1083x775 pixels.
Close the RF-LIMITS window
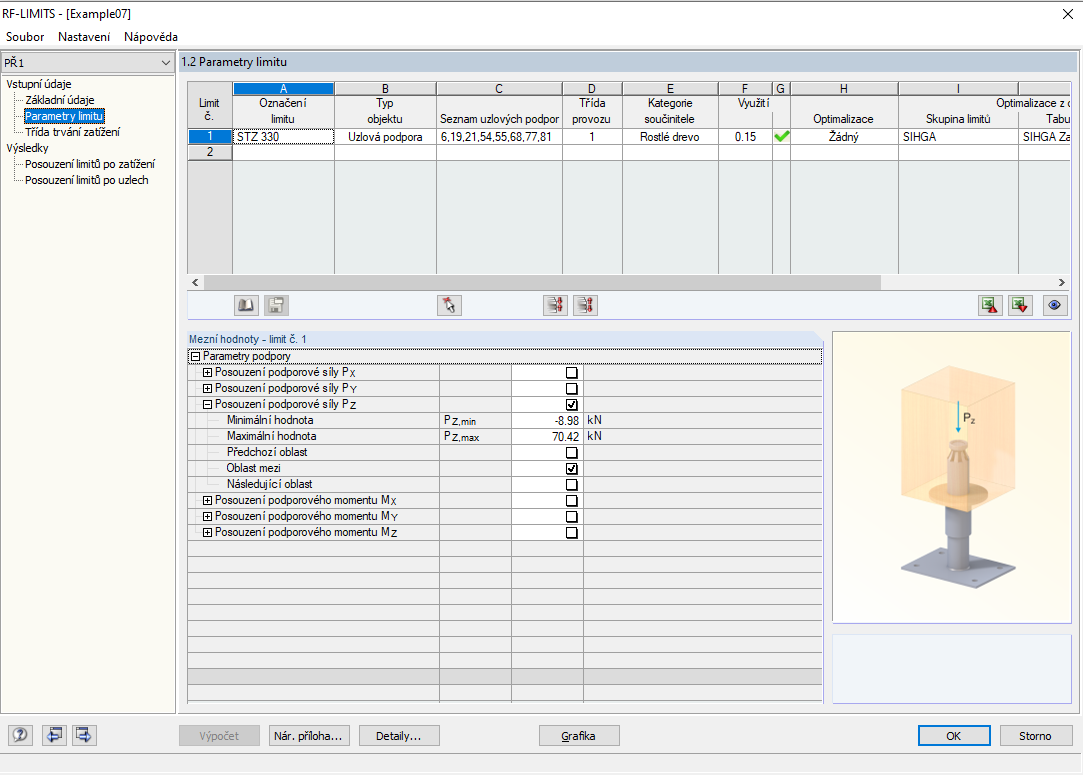point(1067,14)
